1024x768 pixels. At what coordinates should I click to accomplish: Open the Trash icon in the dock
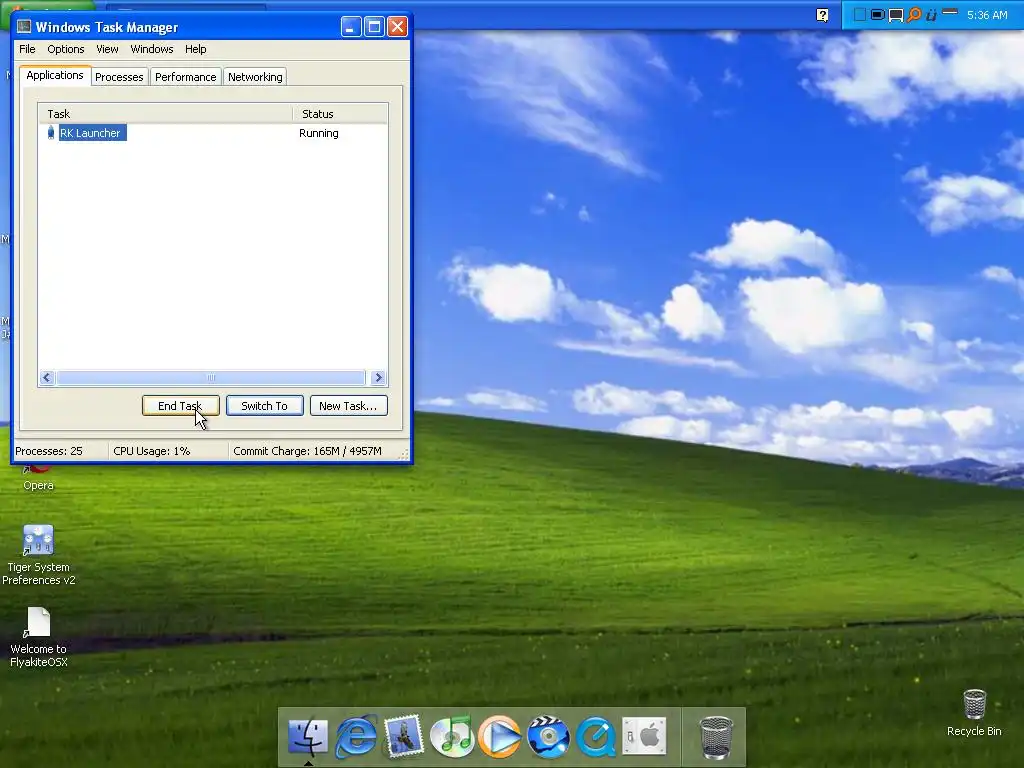pos(716,737)
